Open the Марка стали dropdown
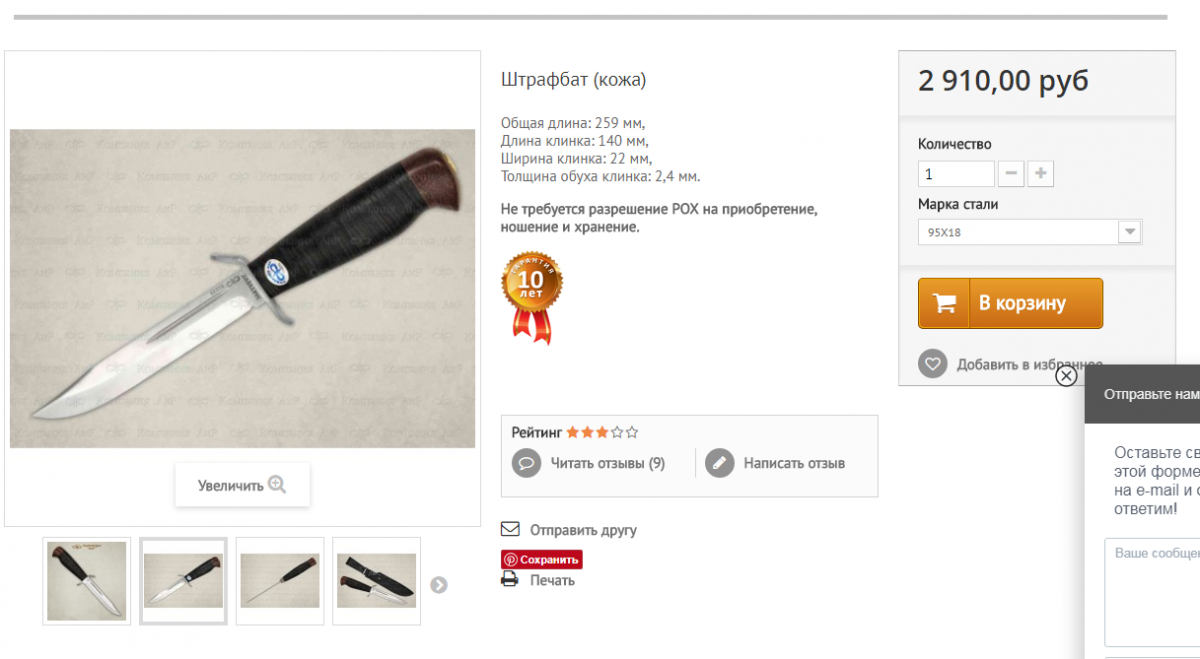 1030,232
